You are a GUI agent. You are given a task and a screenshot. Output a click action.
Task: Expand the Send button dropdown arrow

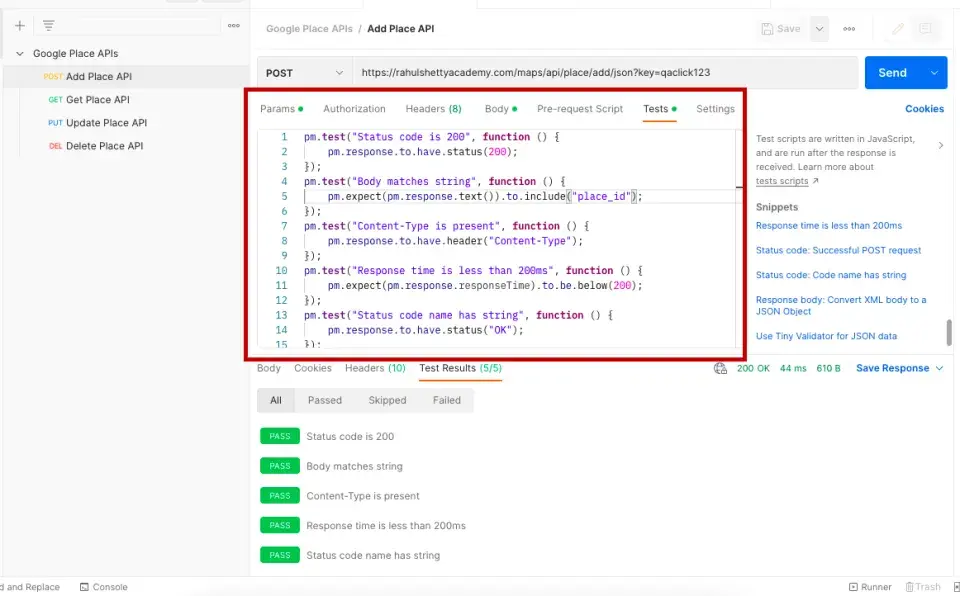pyautogui.click(x=934, y=73)
